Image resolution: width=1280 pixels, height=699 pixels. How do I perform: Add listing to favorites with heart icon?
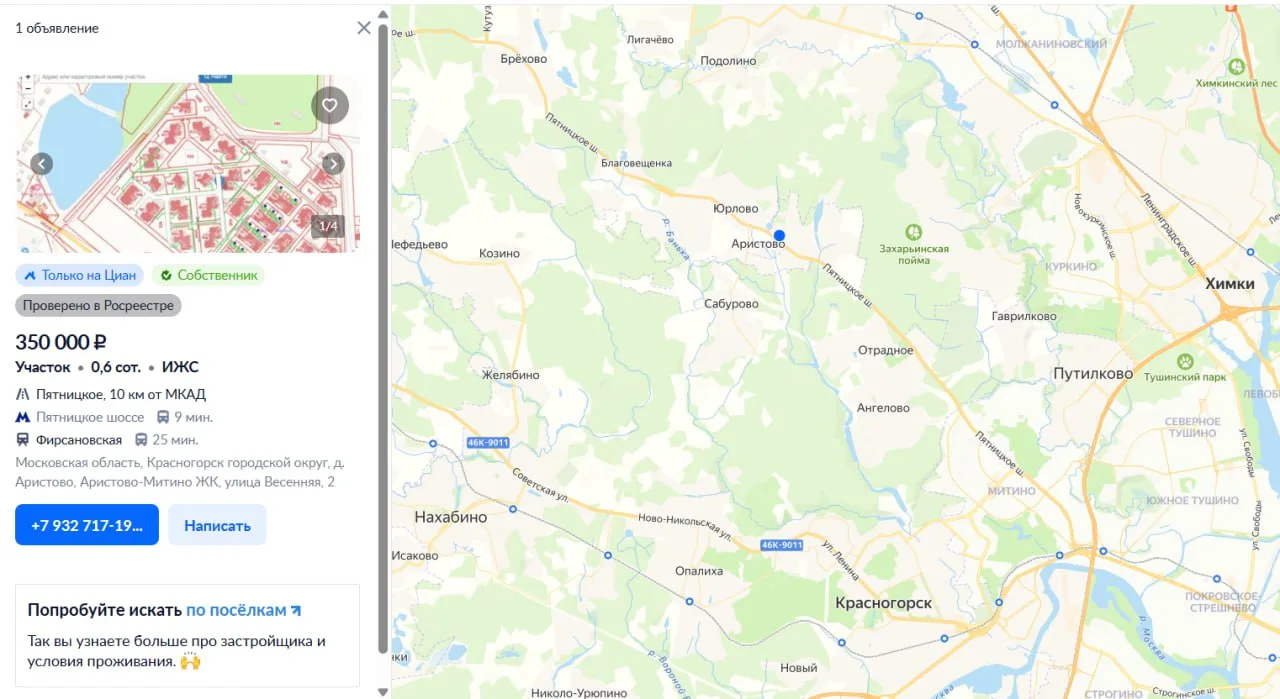(x=330, y=105)
